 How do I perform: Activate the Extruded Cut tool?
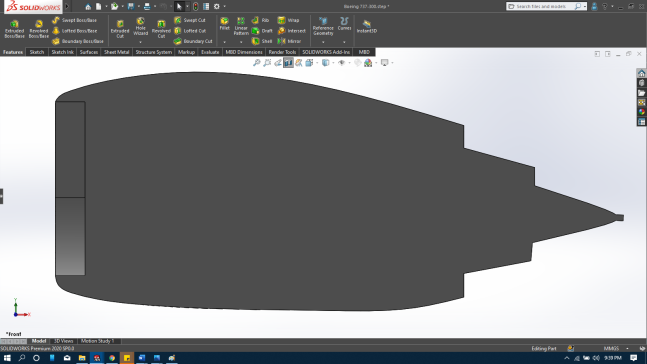click(120, 29)
